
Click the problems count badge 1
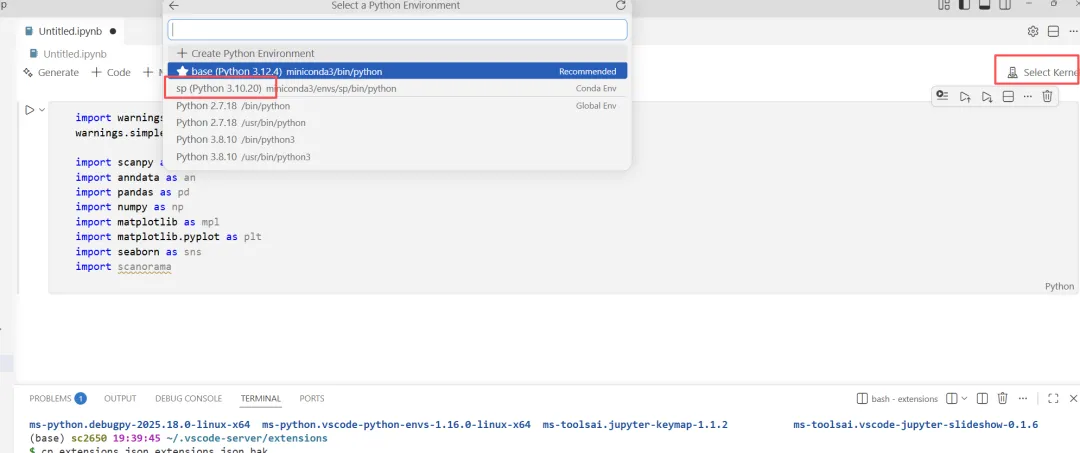click(81, 398)
